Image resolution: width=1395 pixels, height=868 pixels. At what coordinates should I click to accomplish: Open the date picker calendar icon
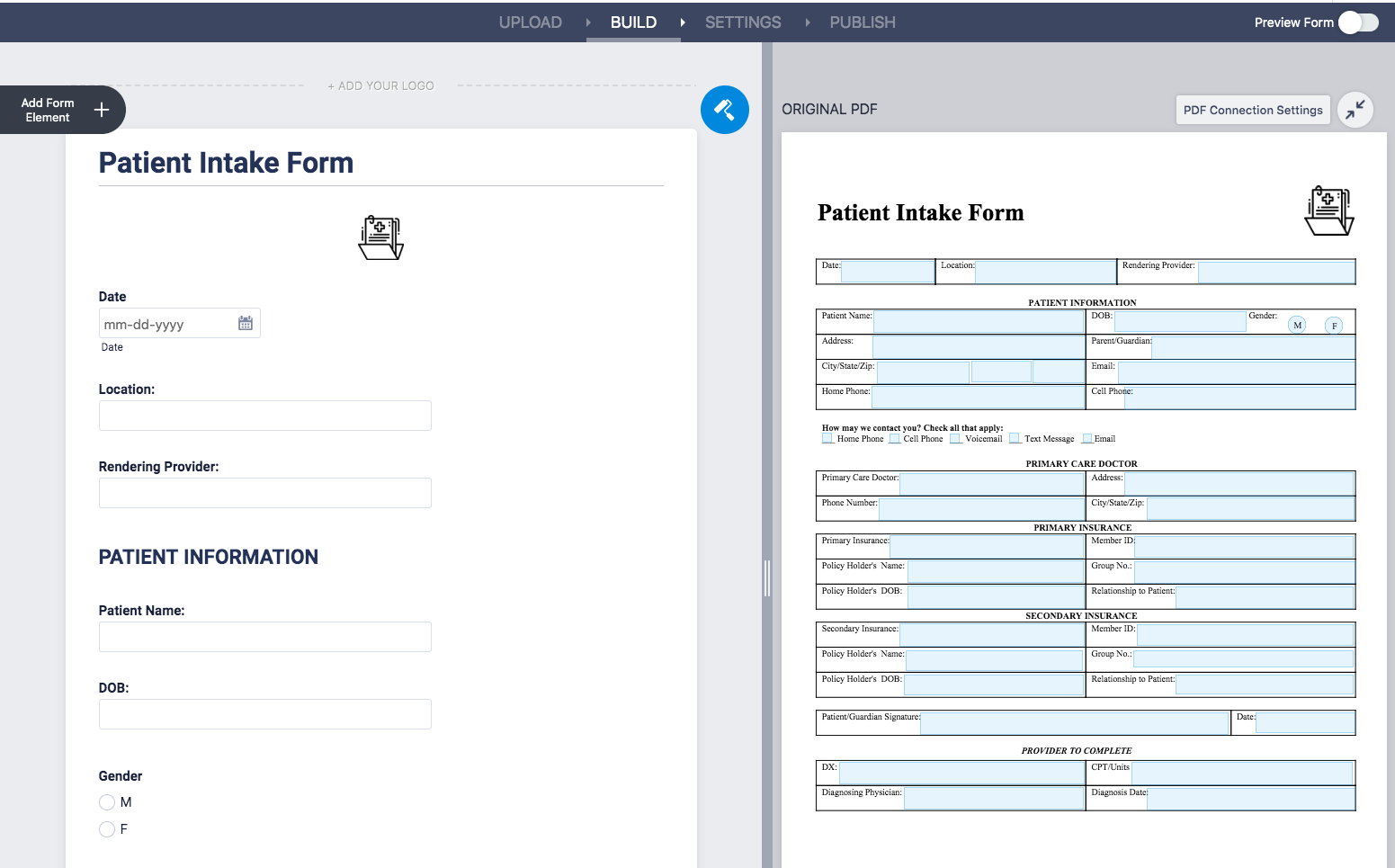(246, 324)
